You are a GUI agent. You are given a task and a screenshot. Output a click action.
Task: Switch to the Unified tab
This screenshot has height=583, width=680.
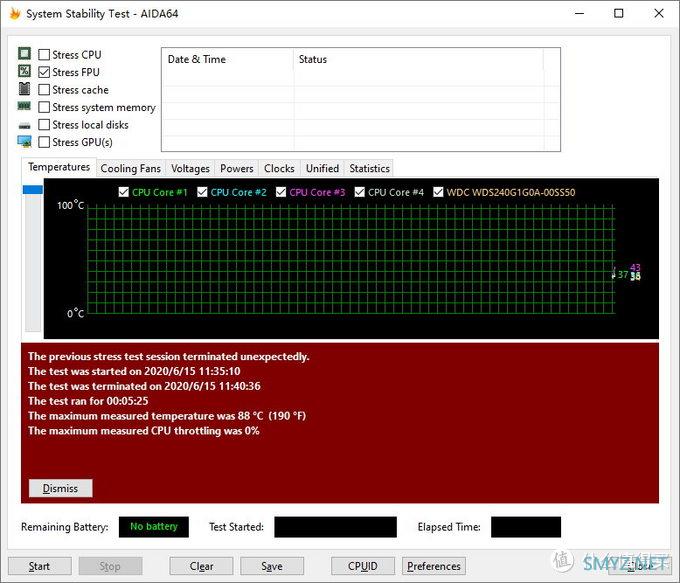click(322, 168)
